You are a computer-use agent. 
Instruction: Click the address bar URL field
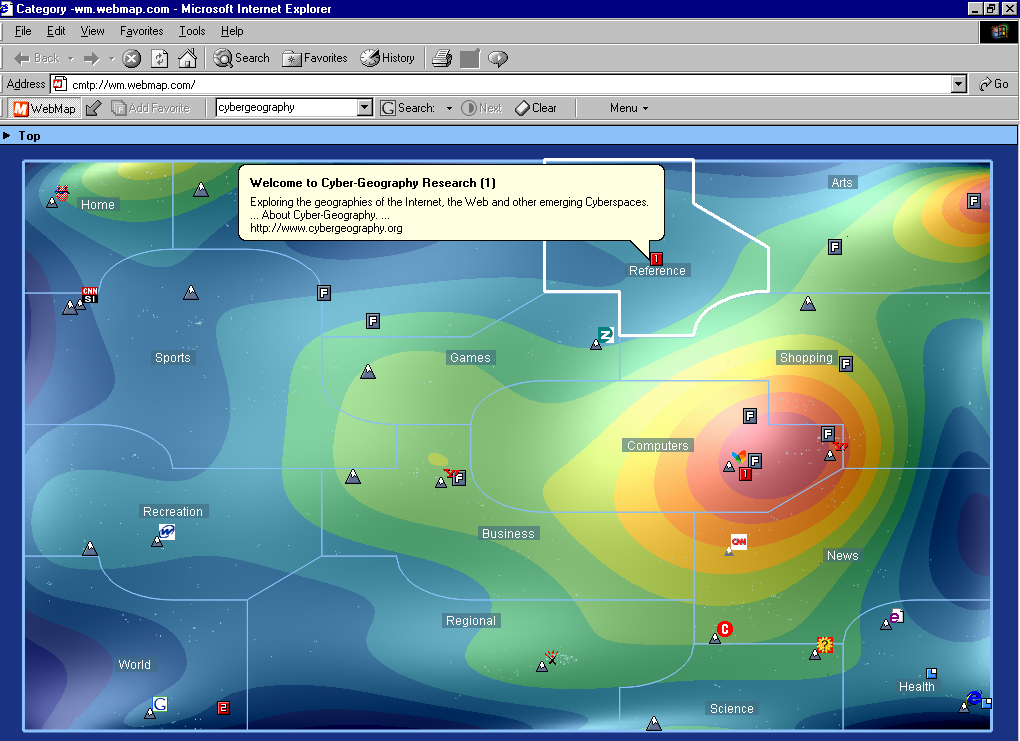pos(502,85)
